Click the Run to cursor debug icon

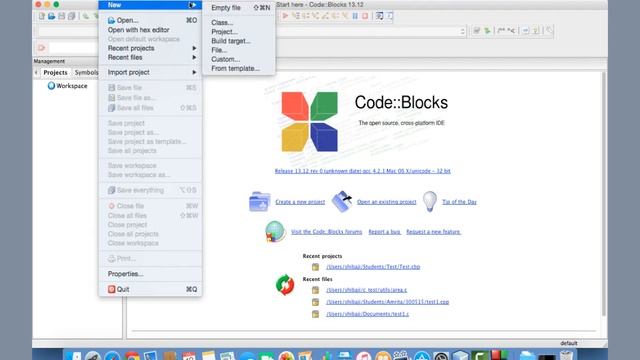296,16
